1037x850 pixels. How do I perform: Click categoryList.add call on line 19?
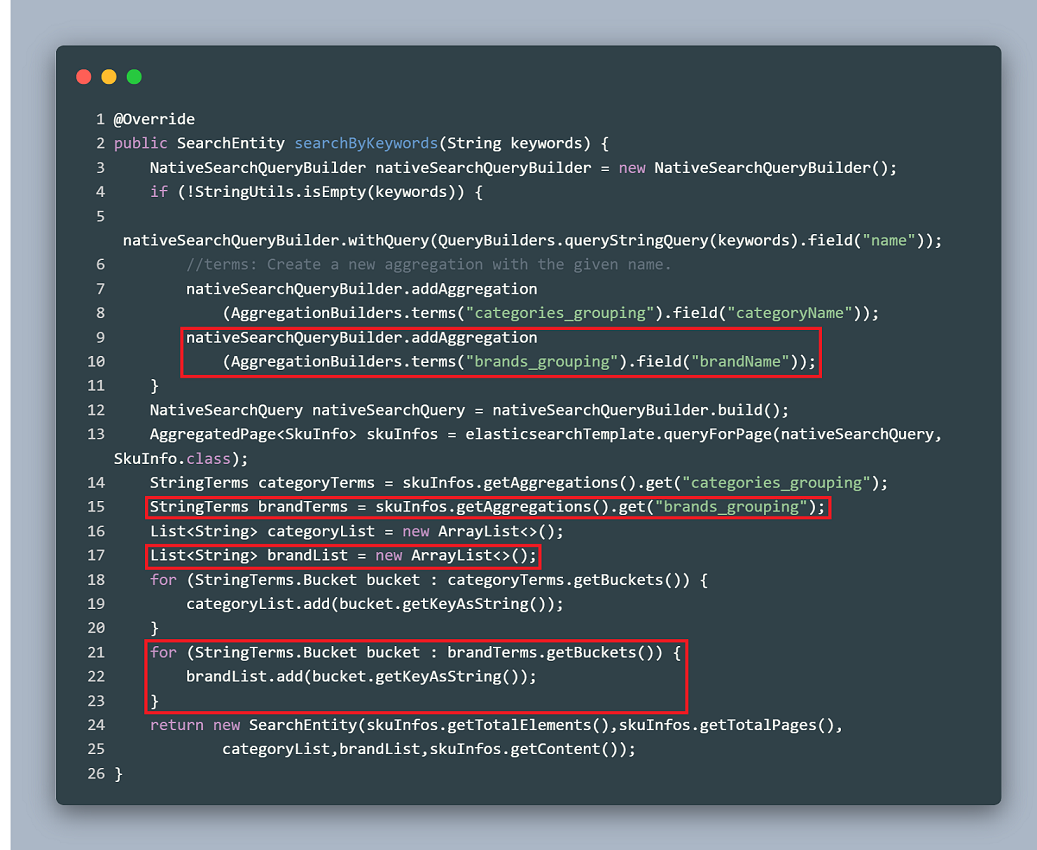click(x=374, y=604)
